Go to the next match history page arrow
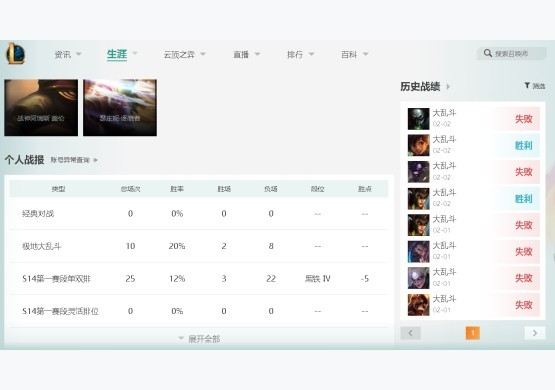This screenshot has width=555, height=390. pos(534,333)
